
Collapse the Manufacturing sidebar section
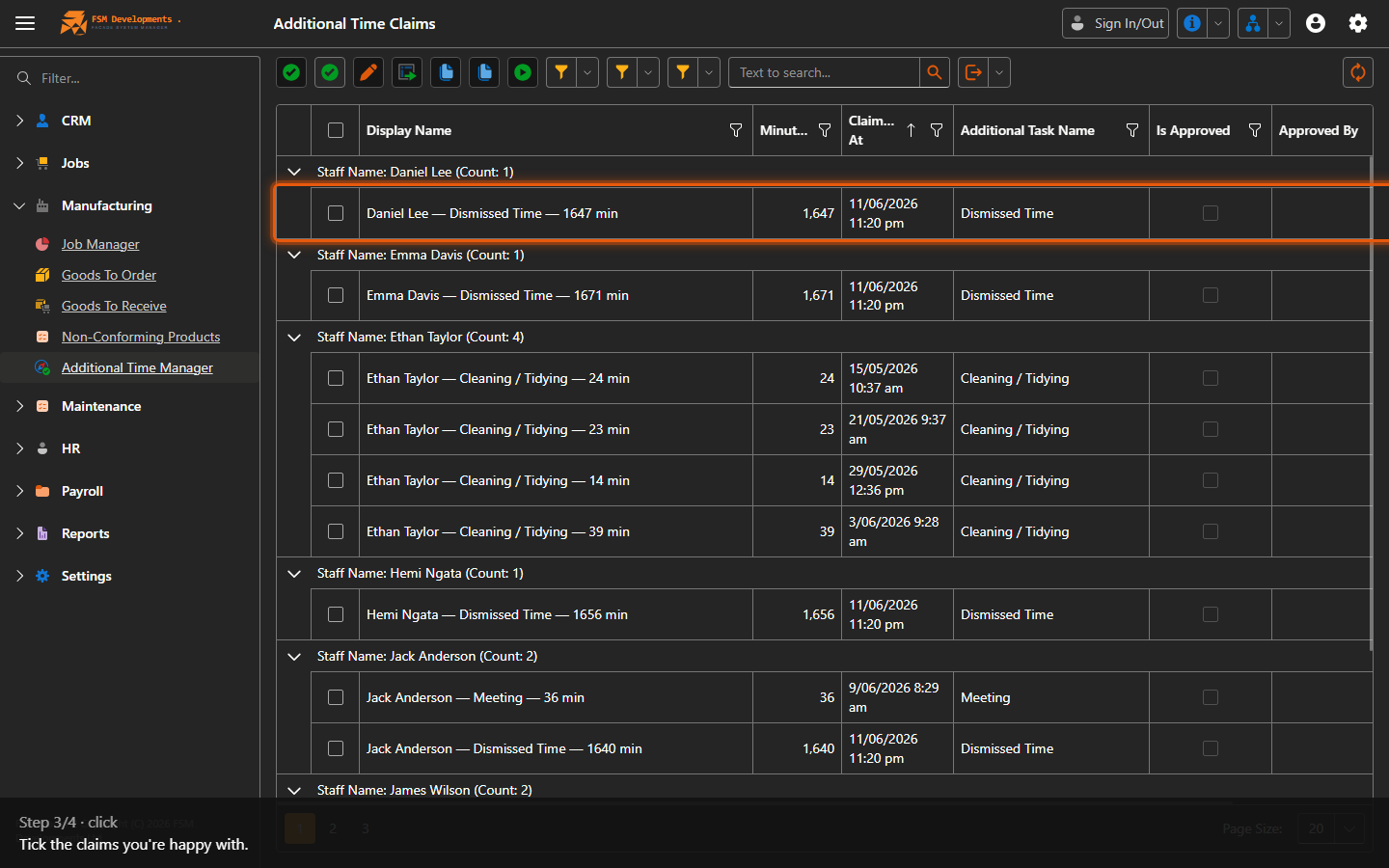coord(19,205)
